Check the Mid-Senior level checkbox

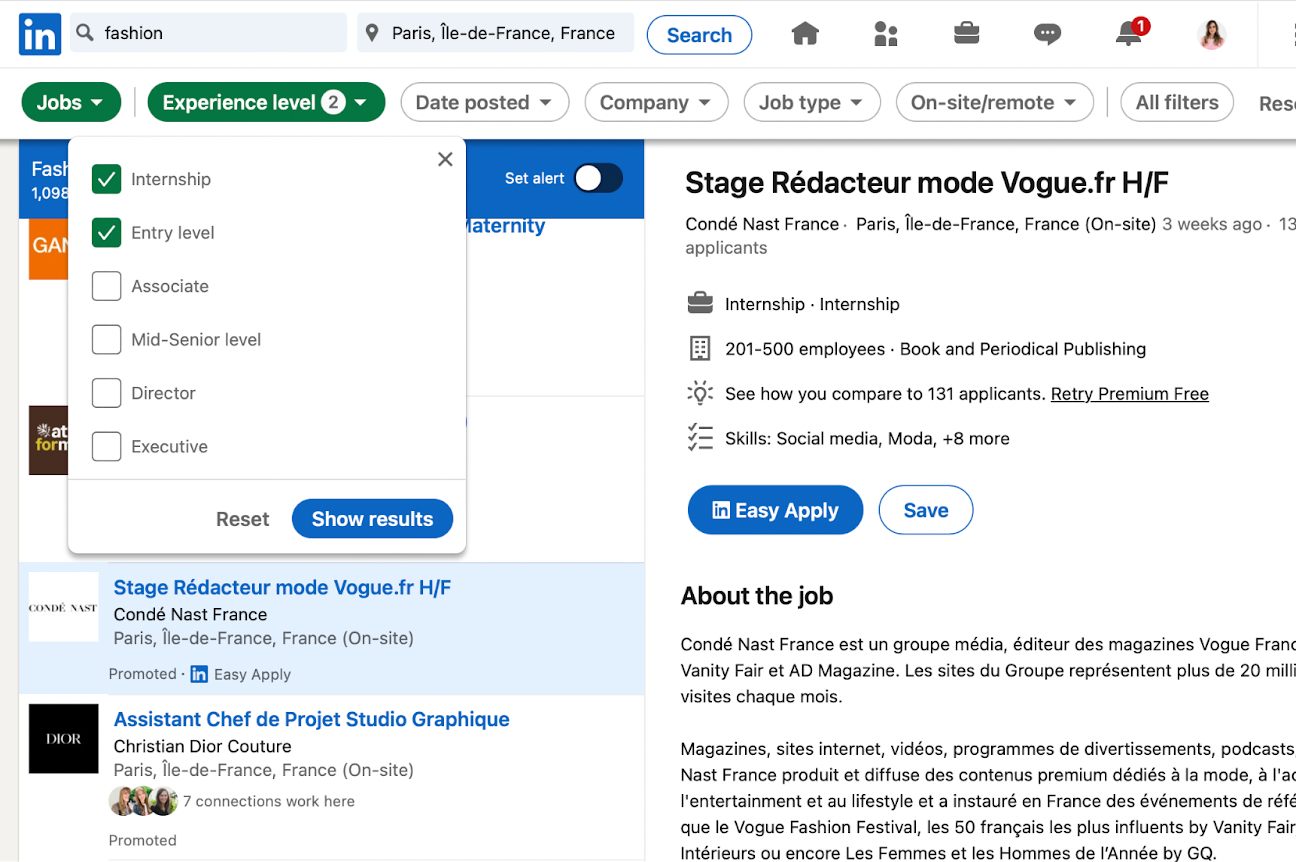106,339
